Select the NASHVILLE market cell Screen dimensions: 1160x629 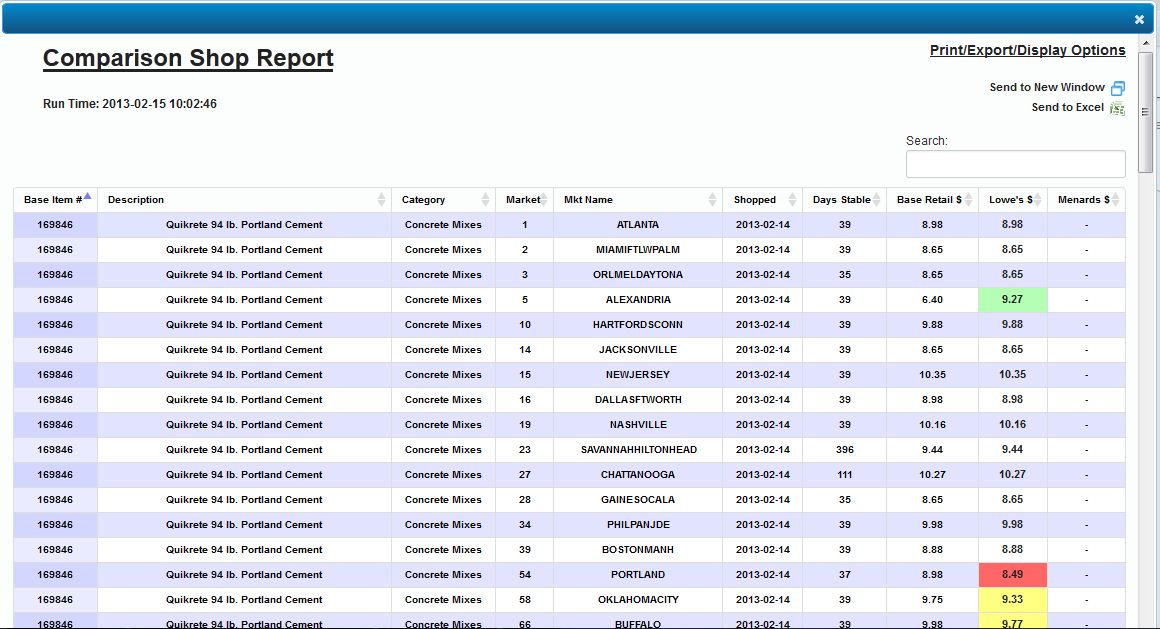638,425
